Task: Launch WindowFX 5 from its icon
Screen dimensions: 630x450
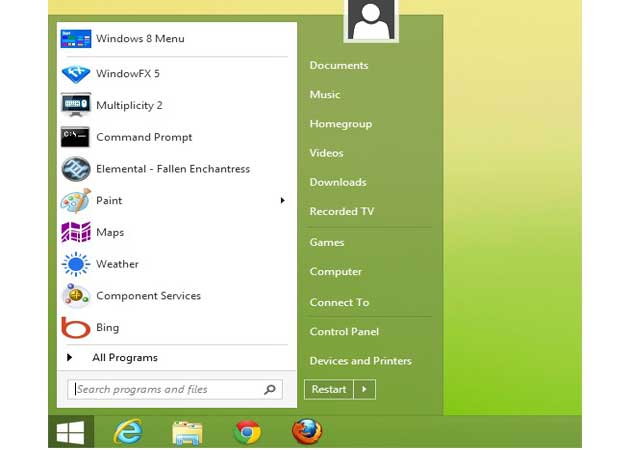Action: 76,73
